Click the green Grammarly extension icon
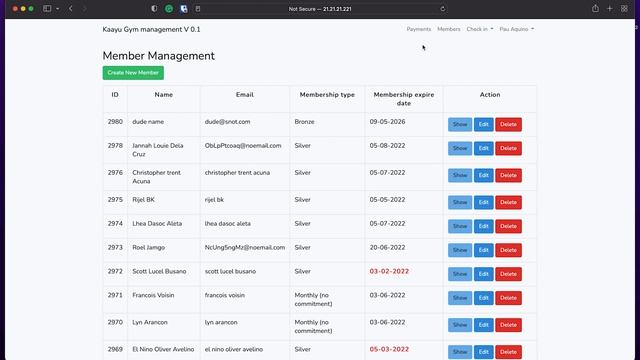Screen dimensions: 640x360 tap(169, 9)
